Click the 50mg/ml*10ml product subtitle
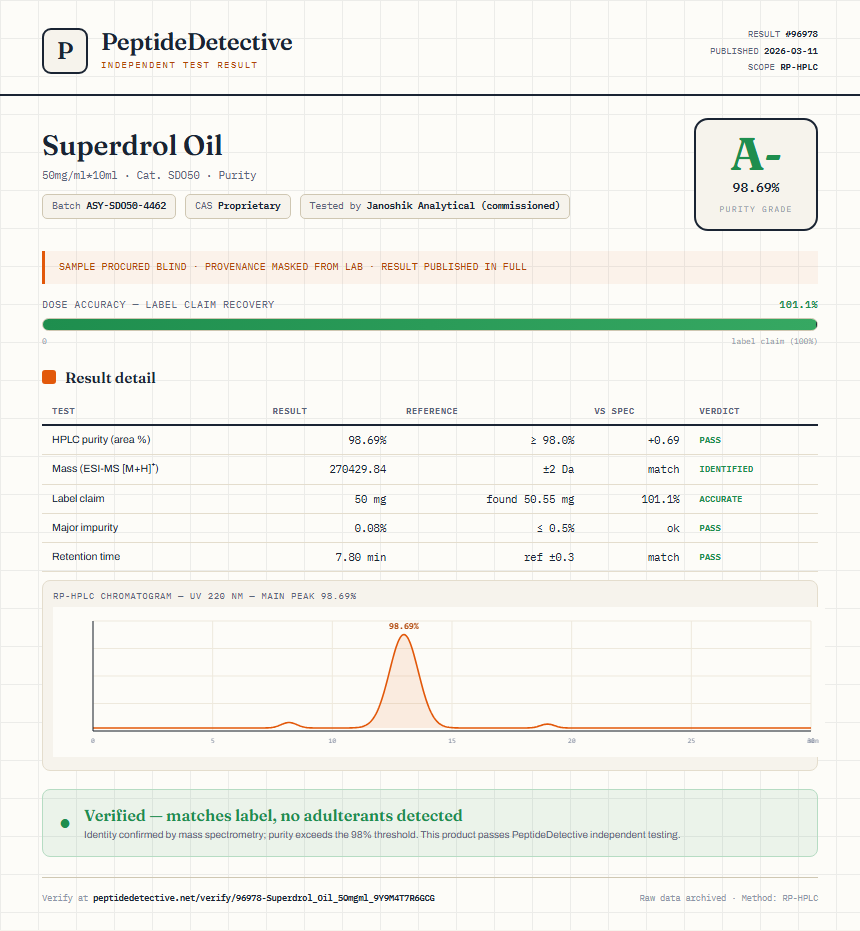Image resolution: width=860 pixels, height=931 pixels. 149,175
